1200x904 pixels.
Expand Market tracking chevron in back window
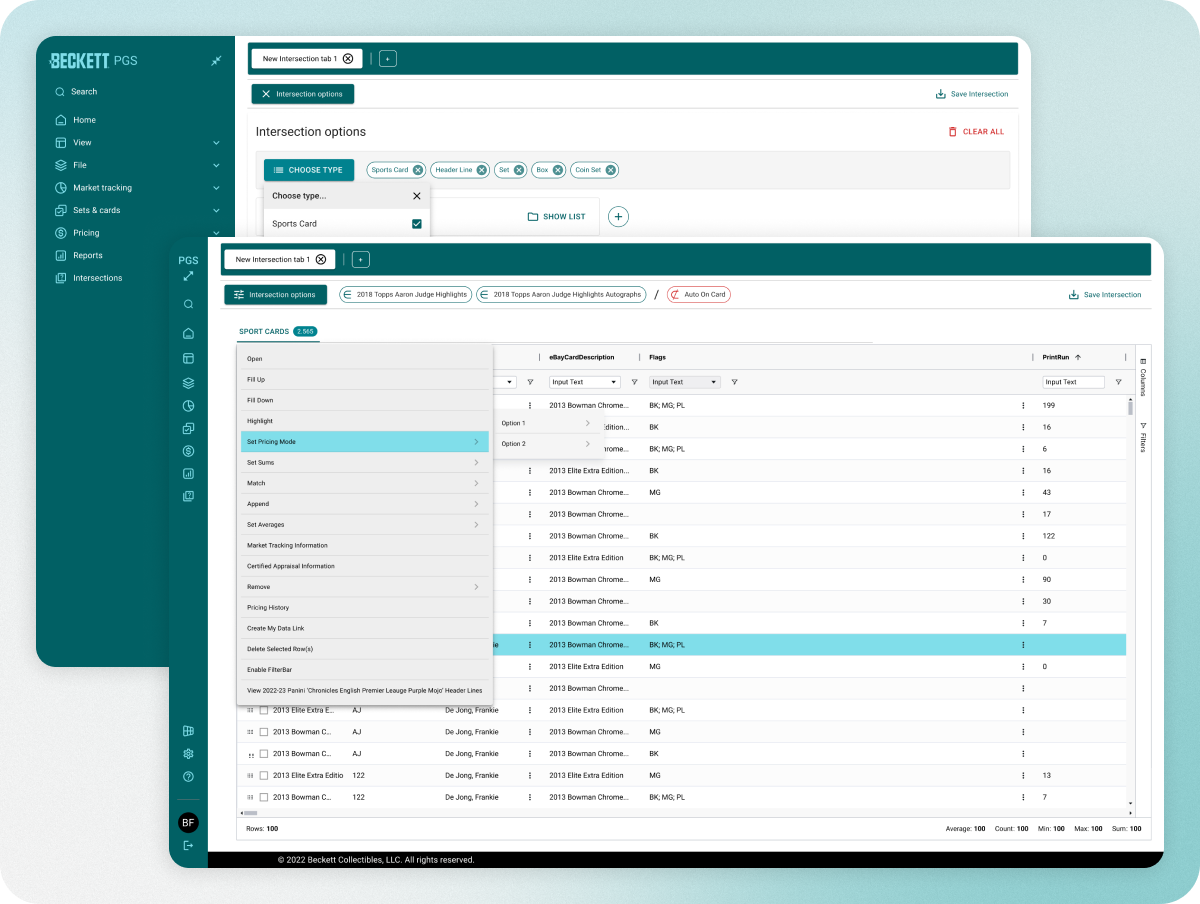[216, 188]
